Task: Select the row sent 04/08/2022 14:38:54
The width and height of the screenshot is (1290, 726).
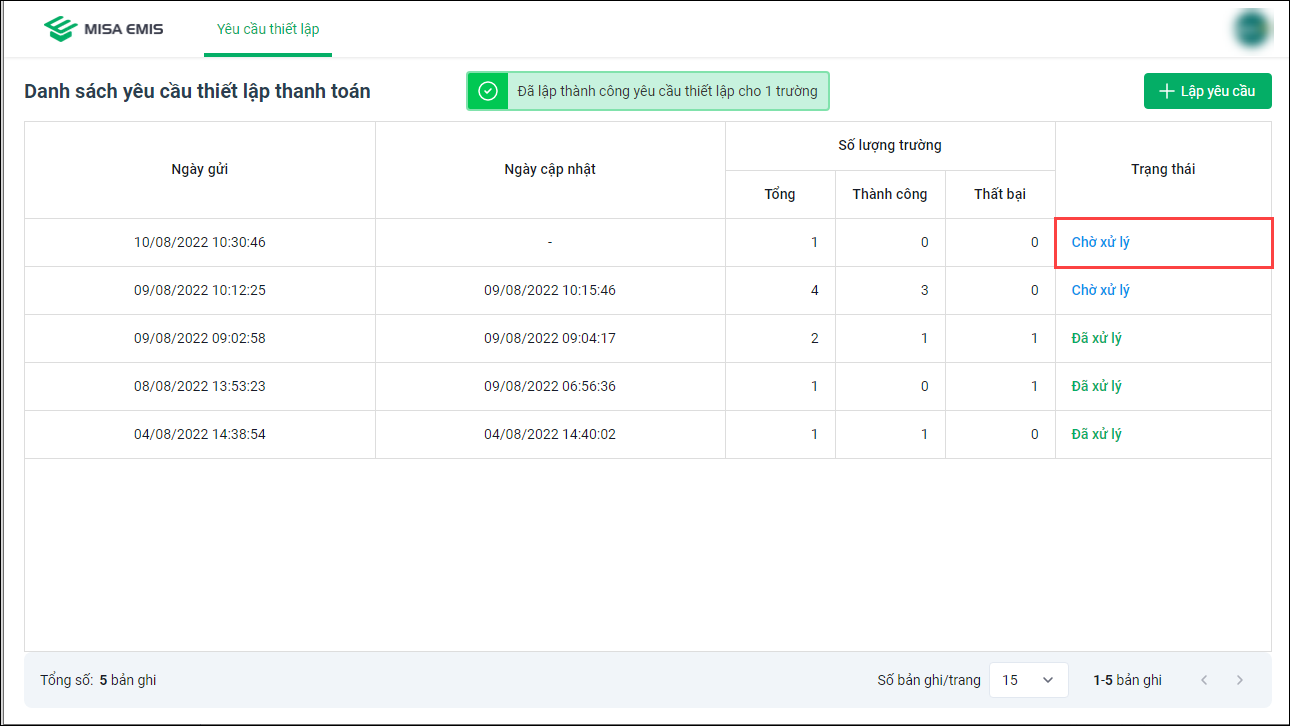Action: [x=200, y=434]
